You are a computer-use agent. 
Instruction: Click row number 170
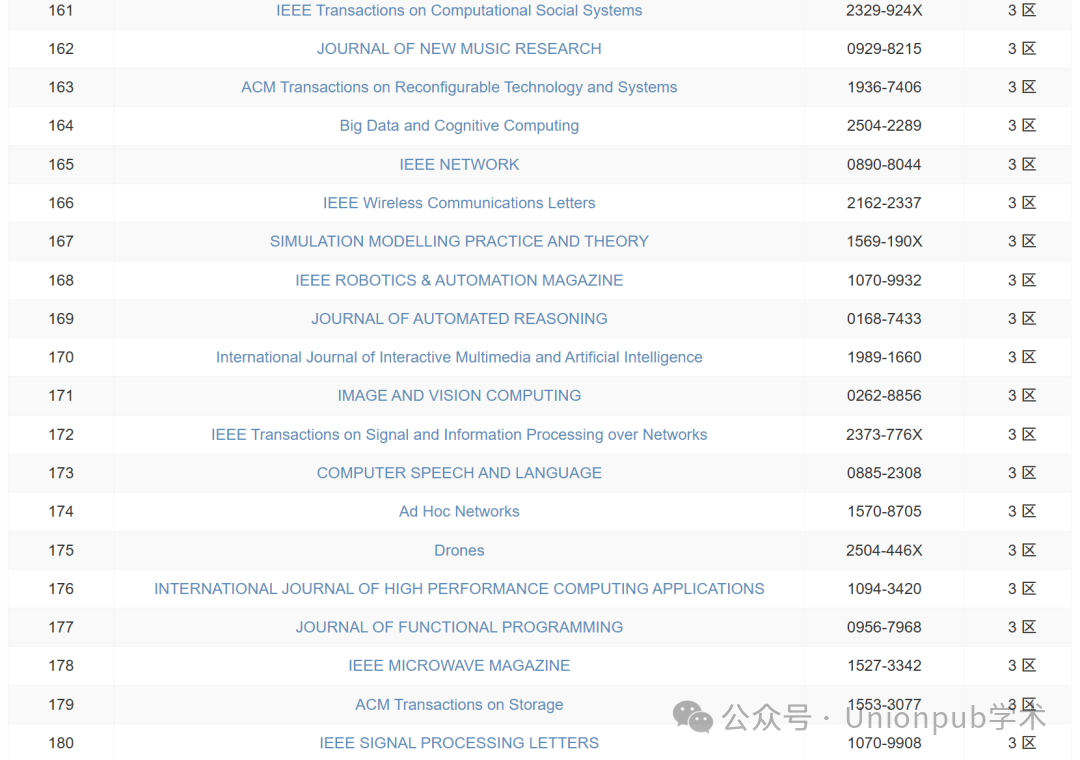pyautogui.click(x=61, y=358)
